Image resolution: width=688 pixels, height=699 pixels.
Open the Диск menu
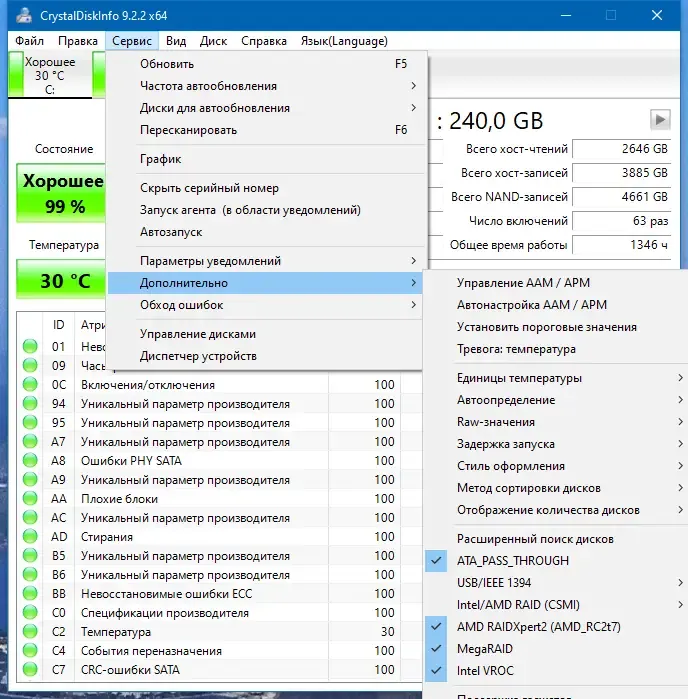pyautogui.click(x=213, y=41)
